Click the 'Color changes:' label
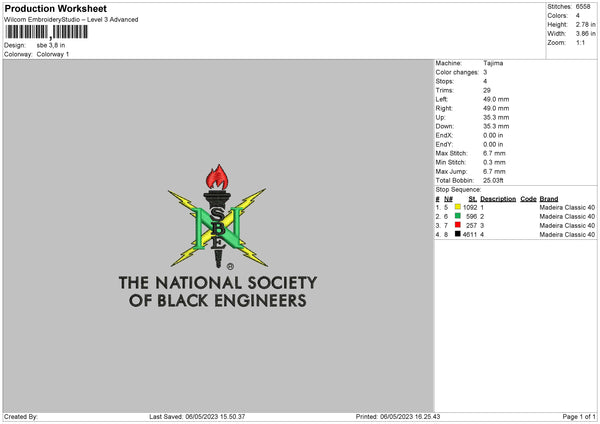This screenshot has height=424, width=600. 457,72
